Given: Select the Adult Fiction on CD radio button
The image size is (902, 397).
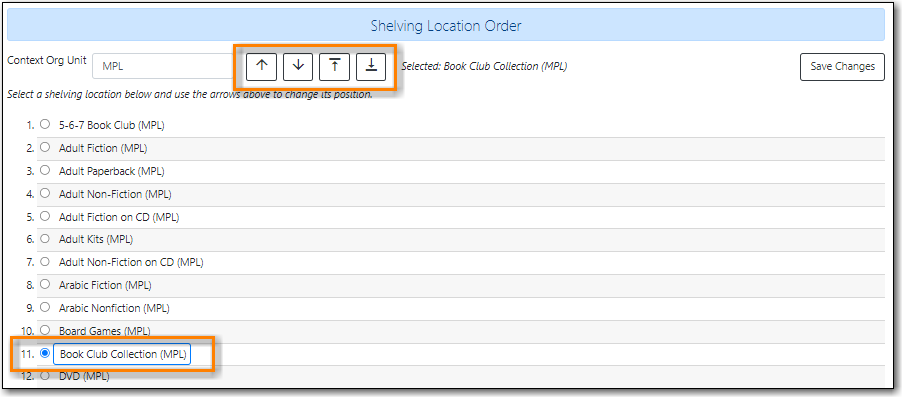Looking at the screenshot, I should coord(45,216).
